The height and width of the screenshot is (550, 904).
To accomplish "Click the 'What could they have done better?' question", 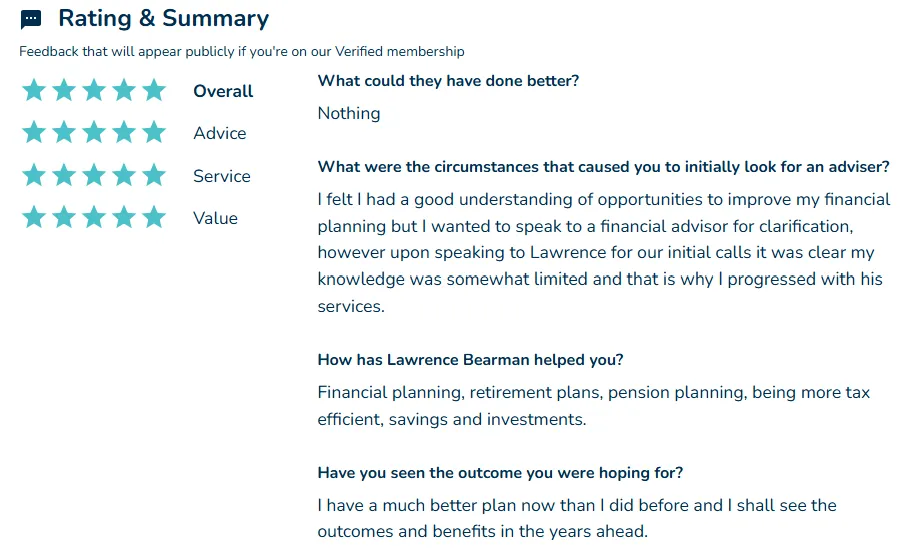I will (x=448, y=81).
